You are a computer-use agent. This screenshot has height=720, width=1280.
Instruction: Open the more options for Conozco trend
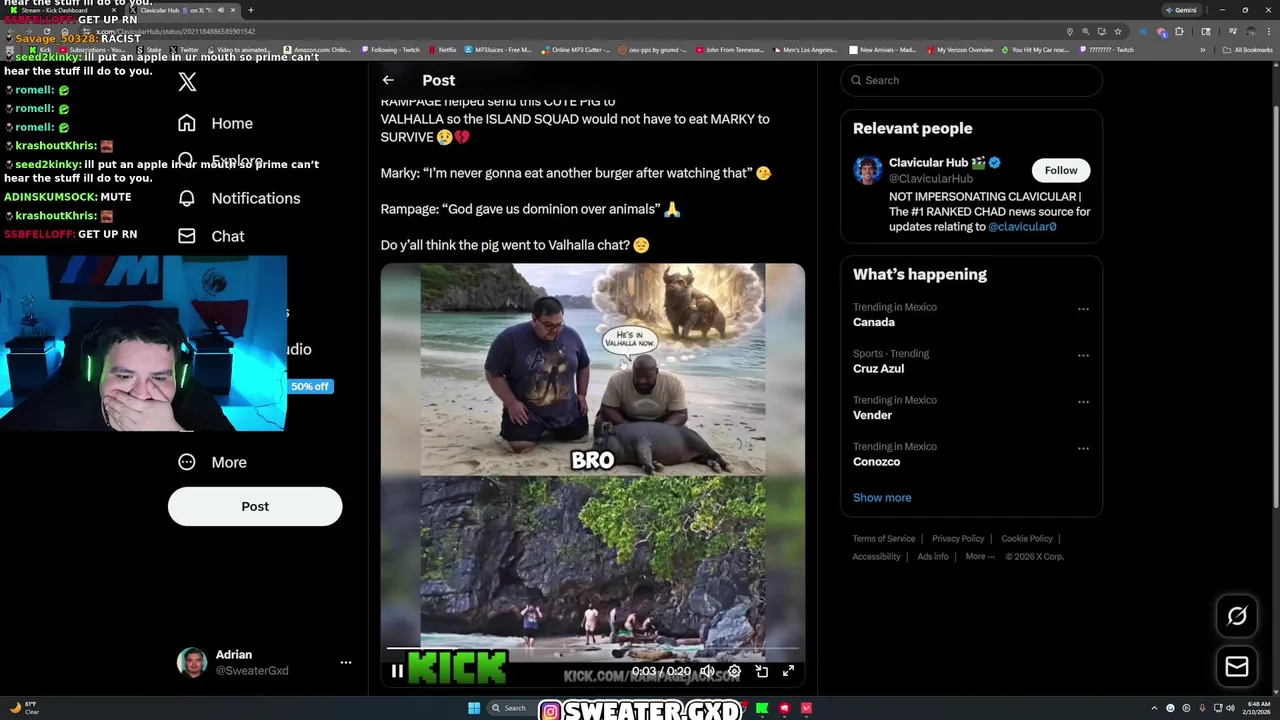(x=1083, y=448)
